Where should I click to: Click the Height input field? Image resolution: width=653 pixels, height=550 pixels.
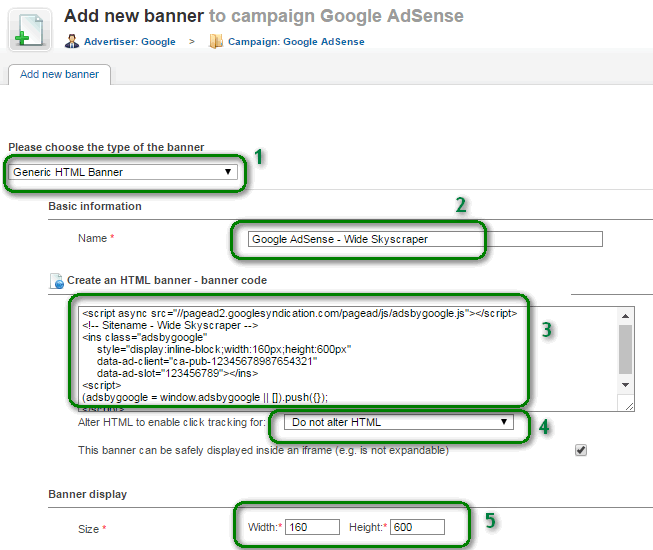click(x=417, y=527)
